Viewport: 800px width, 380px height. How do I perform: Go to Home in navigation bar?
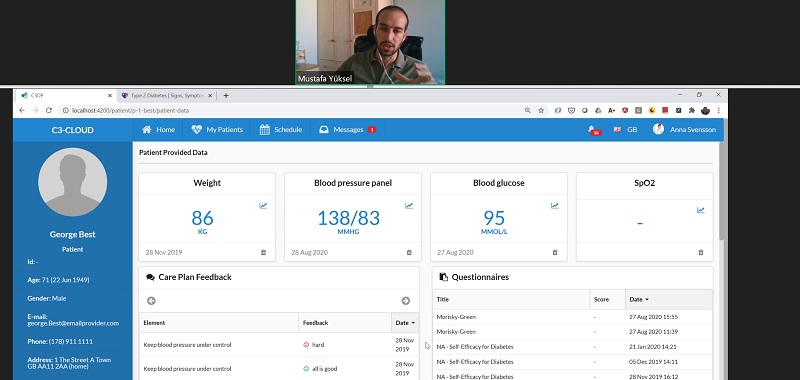158,130
